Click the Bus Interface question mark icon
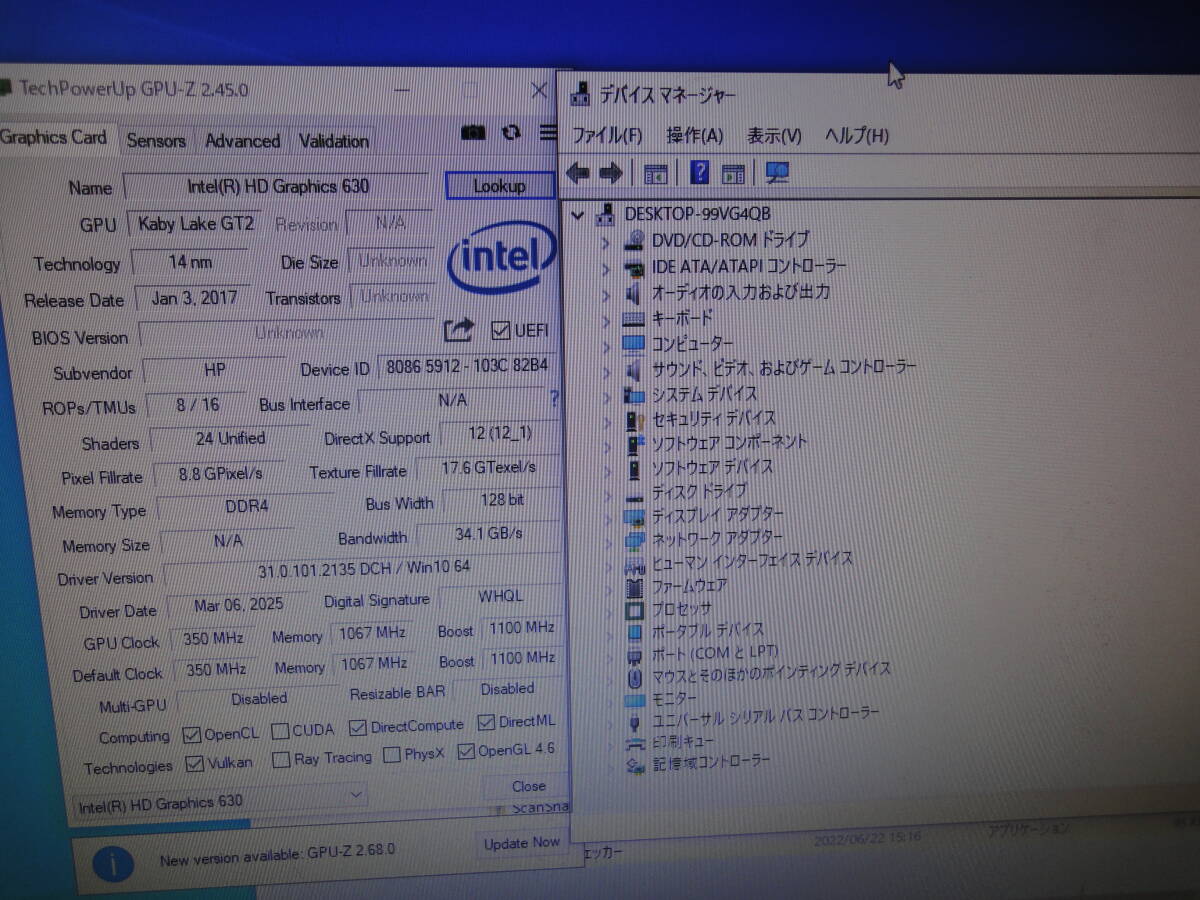 click(554, 399)
